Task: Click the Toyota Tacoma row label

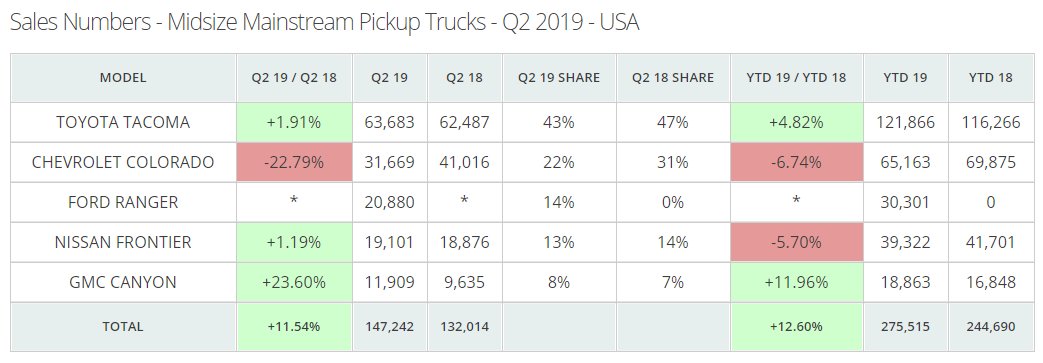Action: click(123, 122)
